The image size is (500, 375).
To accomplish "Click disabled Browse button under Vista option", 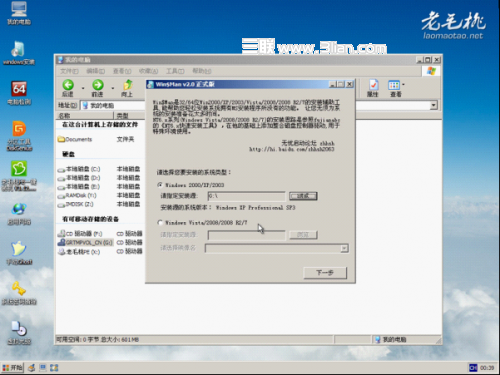I will coord(303,235).
